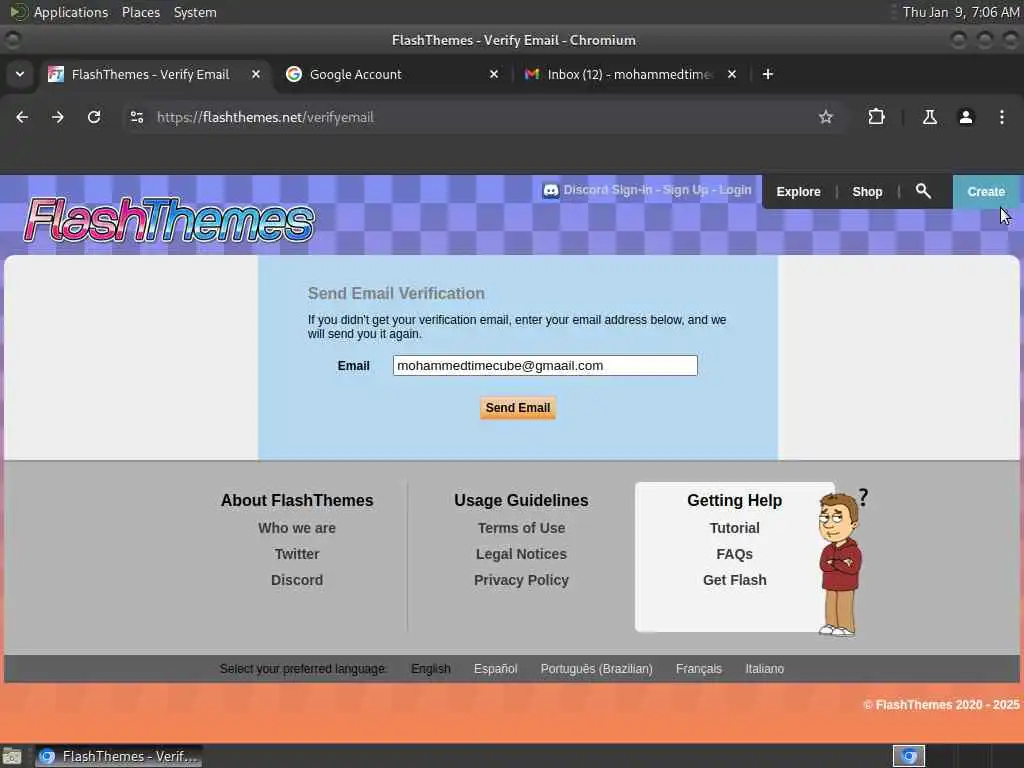Click the address bar URL
Image resolution: width=1024 pixels, height=768 pixels.
[264, 117]
